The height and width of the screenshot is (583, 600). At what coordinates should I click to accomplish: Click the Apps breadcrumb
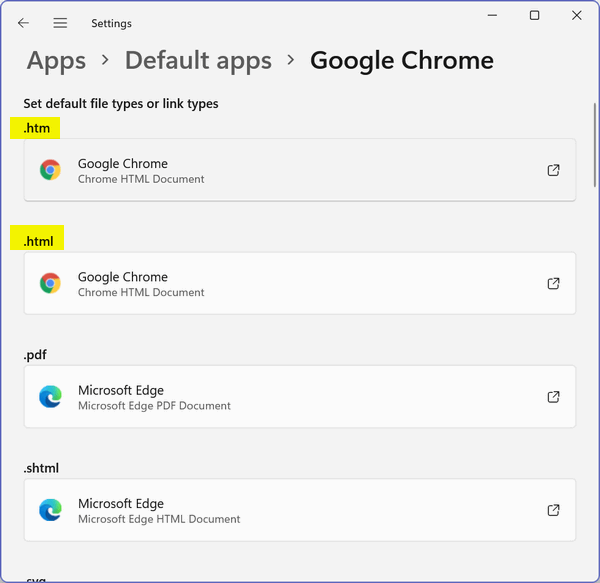[56, 60]
